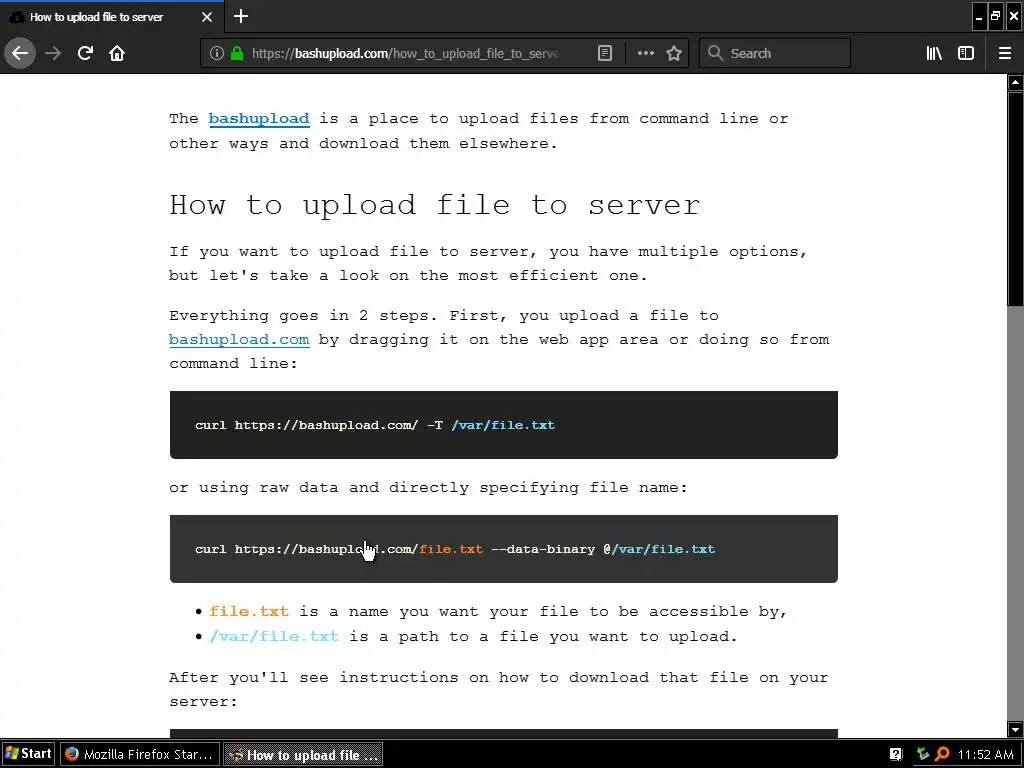Open the Library icon
Screen dimensions: 1024x768
coord(934,53)
